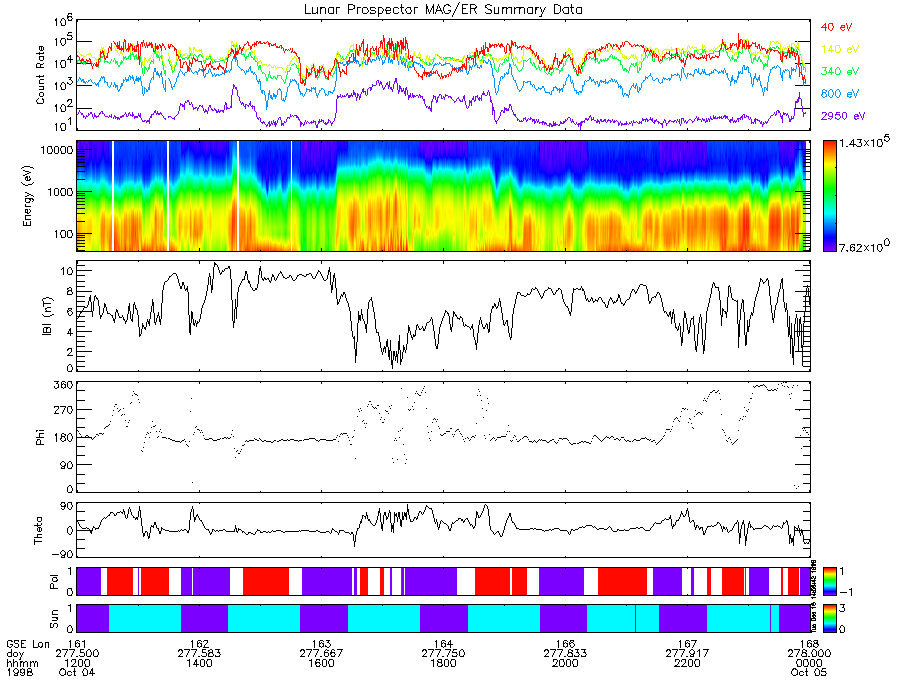Click the '2200' time tick label

click(687, 663)
